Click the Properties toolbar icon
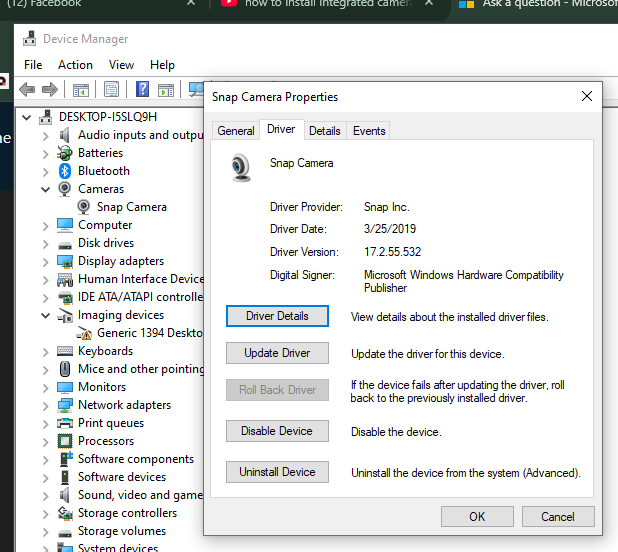 112,89
